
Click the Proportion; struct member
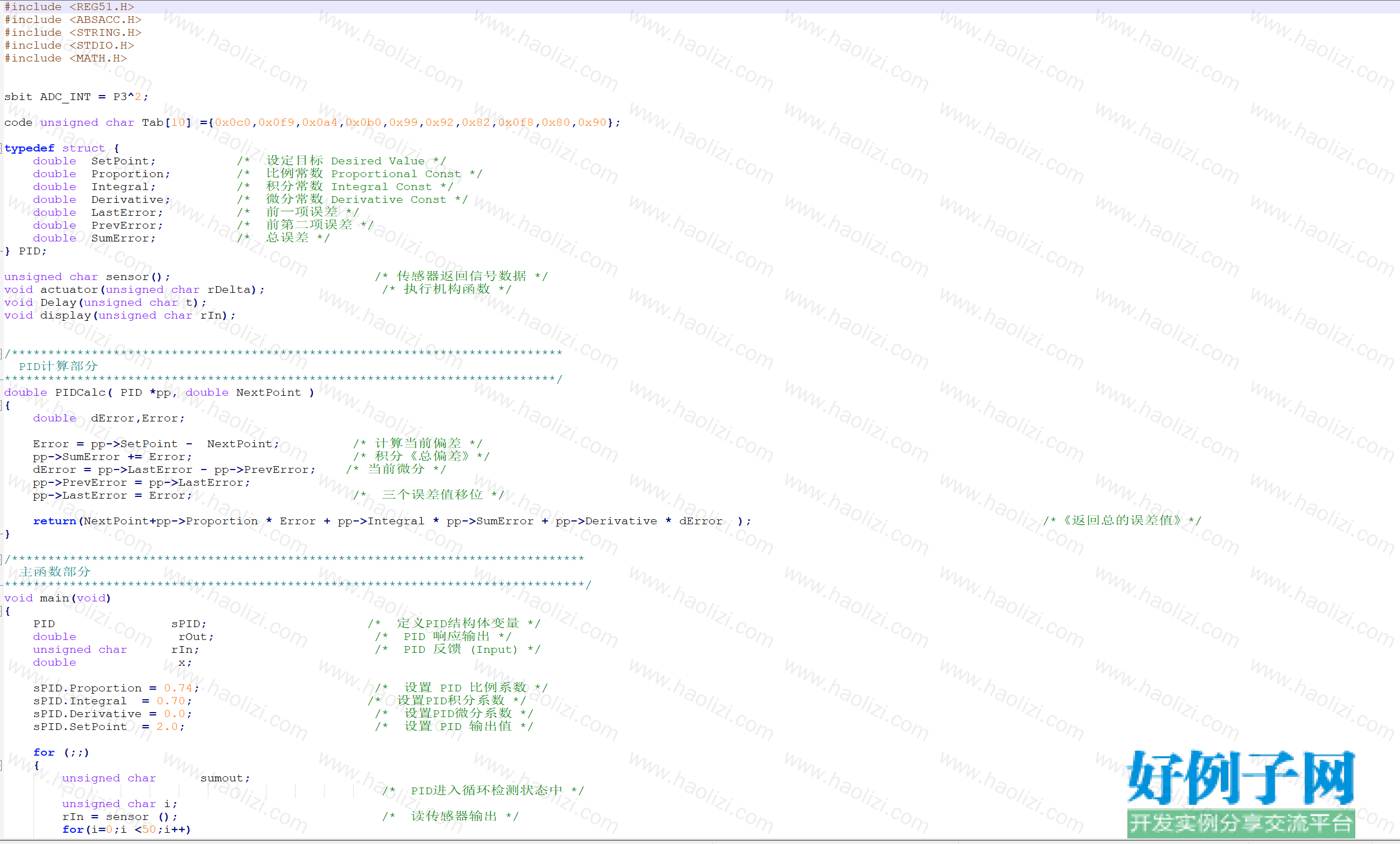click(131, 174)
